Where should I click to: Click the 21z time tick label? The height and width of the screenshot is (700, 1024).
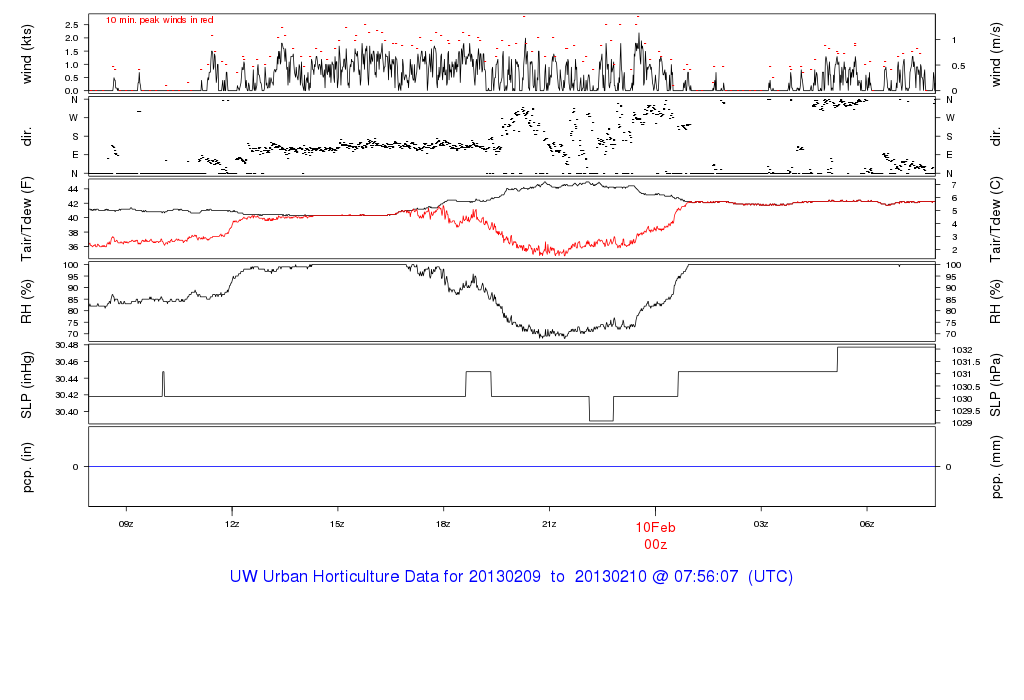click(549, 524)
